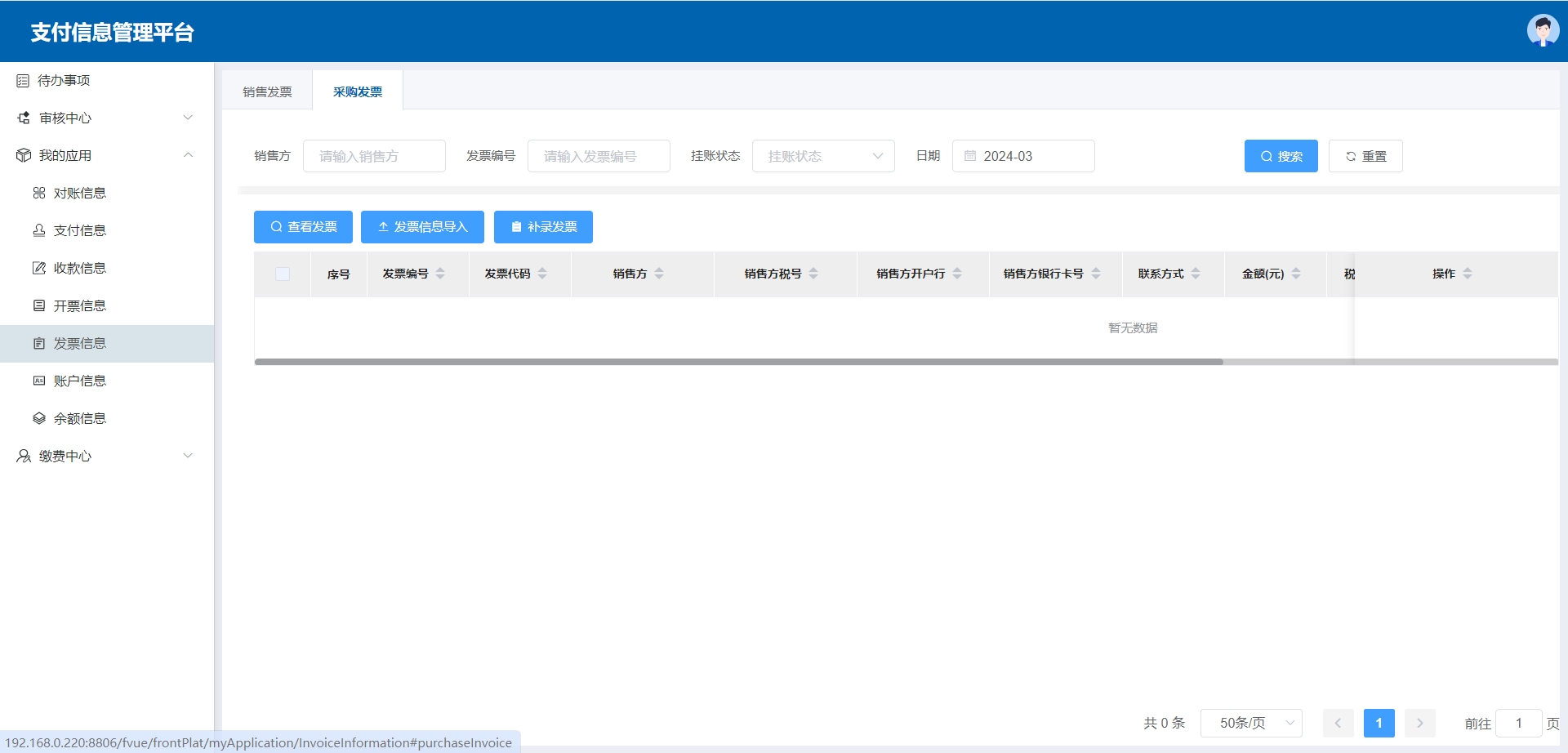This screenshot has width=1568, height=753.
Task: Click the 请输入销售方 input field
Action: coord(374,156)
